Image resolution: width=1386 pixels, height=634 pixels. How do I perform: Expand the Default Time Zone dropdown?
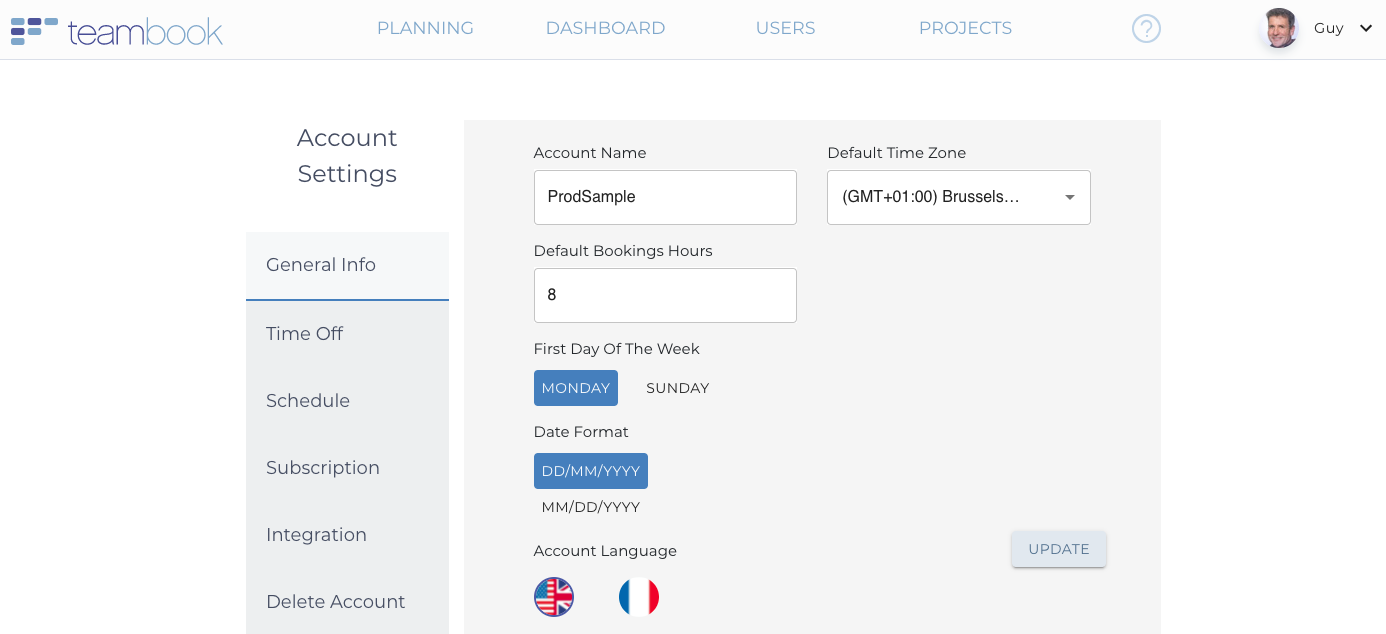tap(1069, 197)
